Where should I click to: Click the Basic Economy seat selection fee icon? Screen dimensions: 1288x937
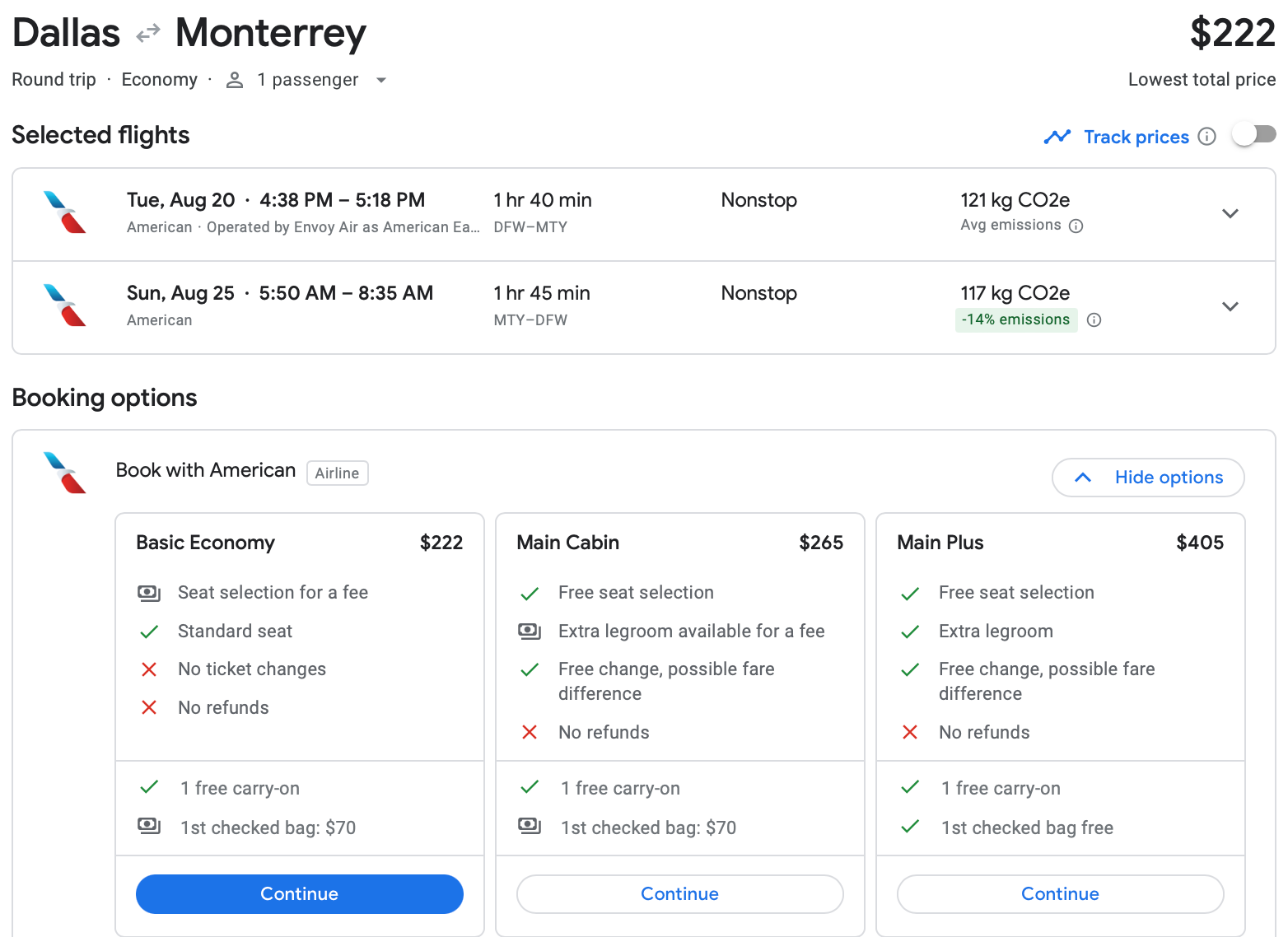149,593
